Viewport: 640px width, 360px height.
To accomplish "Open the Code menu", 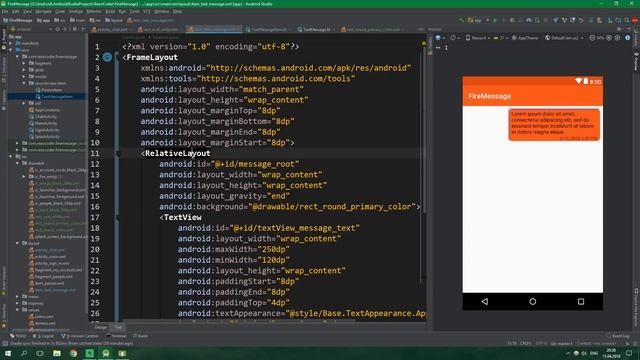I will pyautogui.click(x=60, y=11).
